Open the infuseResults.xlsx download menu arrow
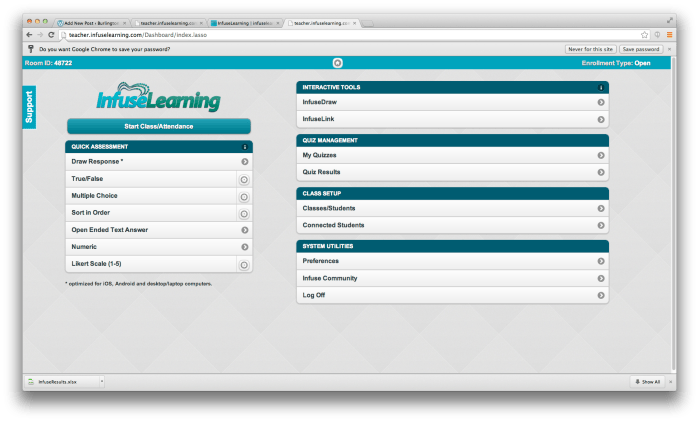This screenshot has width=699, height=422. click(x=102, y=382)
